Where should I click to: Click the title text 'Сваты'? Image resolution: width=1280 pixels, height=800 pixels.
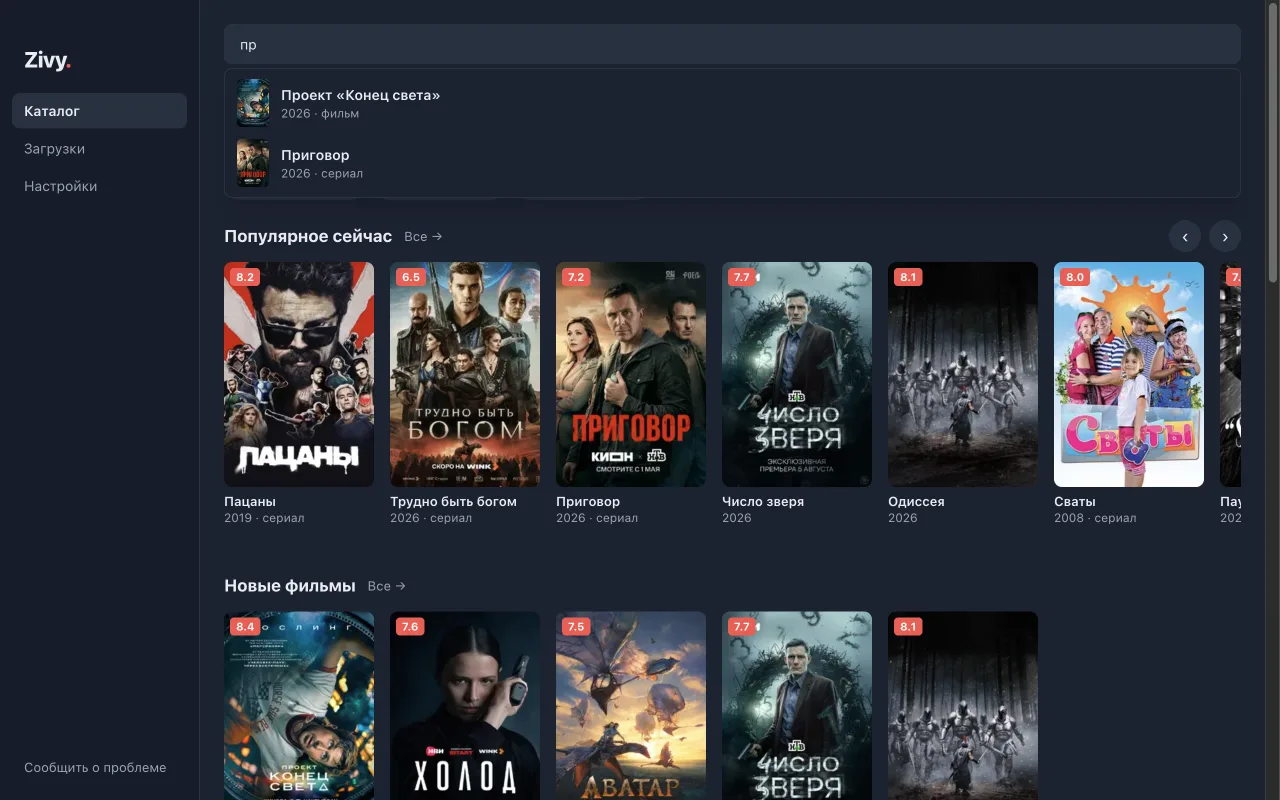[x=1075, y=501]
